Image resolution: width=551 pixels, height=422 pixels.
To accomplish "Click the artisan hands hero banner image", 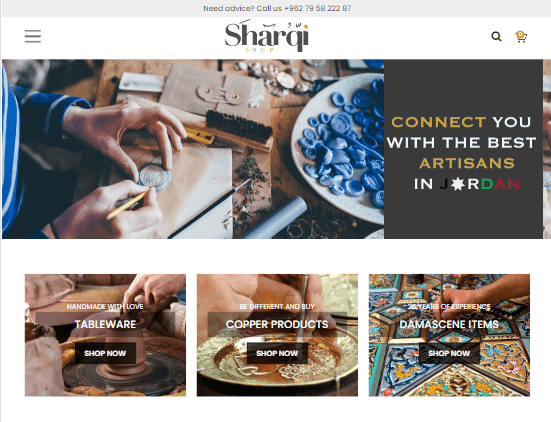I will (x=193, y=149).
